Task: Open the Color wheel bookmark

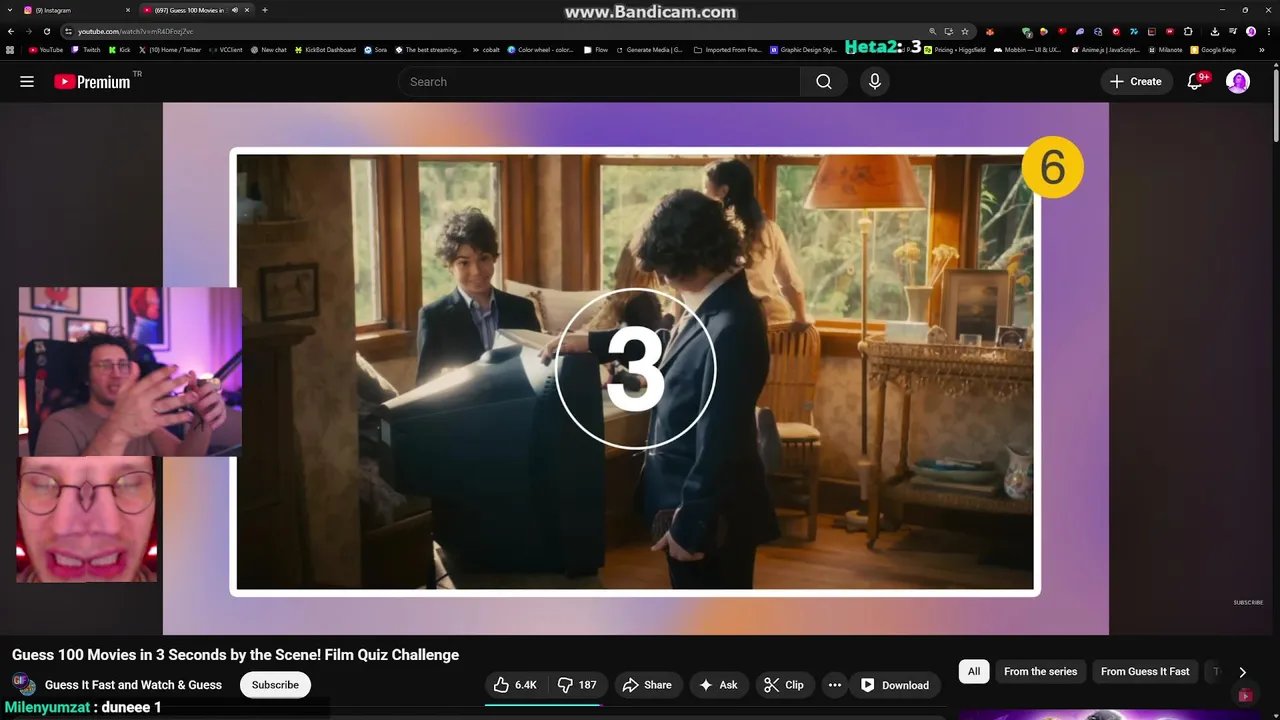Action: (x=541, y=49)
